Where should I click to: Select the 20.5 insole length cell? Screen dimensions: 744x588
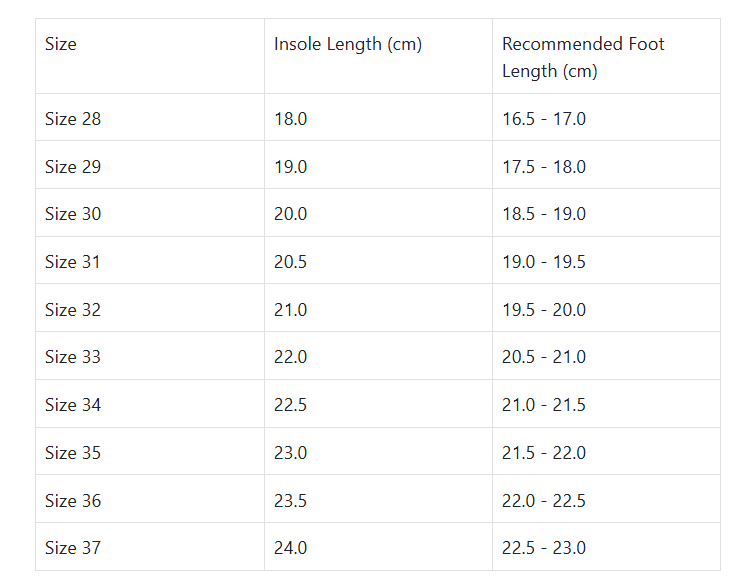(x=291, y=262)
